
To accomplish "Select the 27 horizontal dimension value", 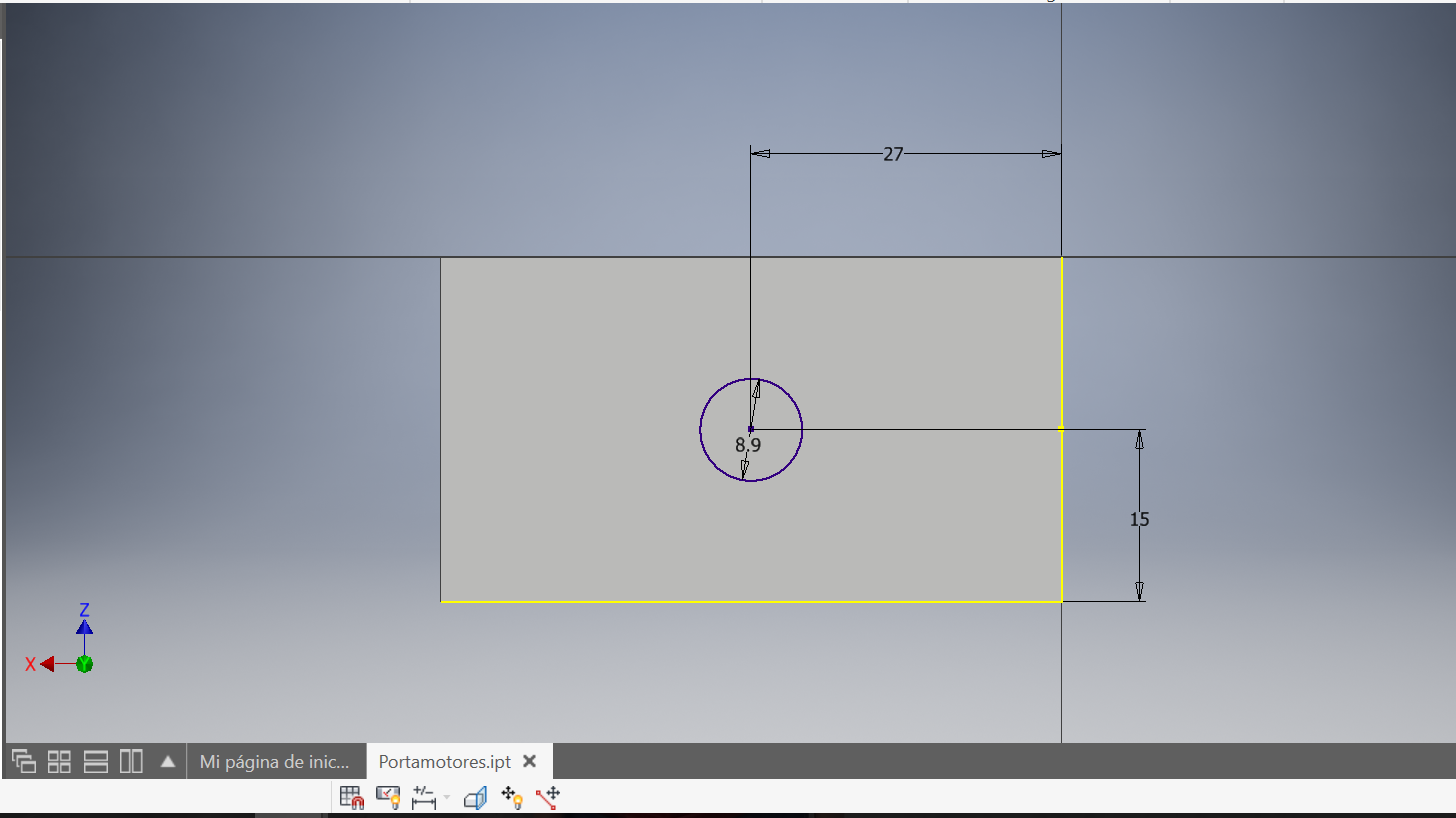I will [x=893, y=154].
